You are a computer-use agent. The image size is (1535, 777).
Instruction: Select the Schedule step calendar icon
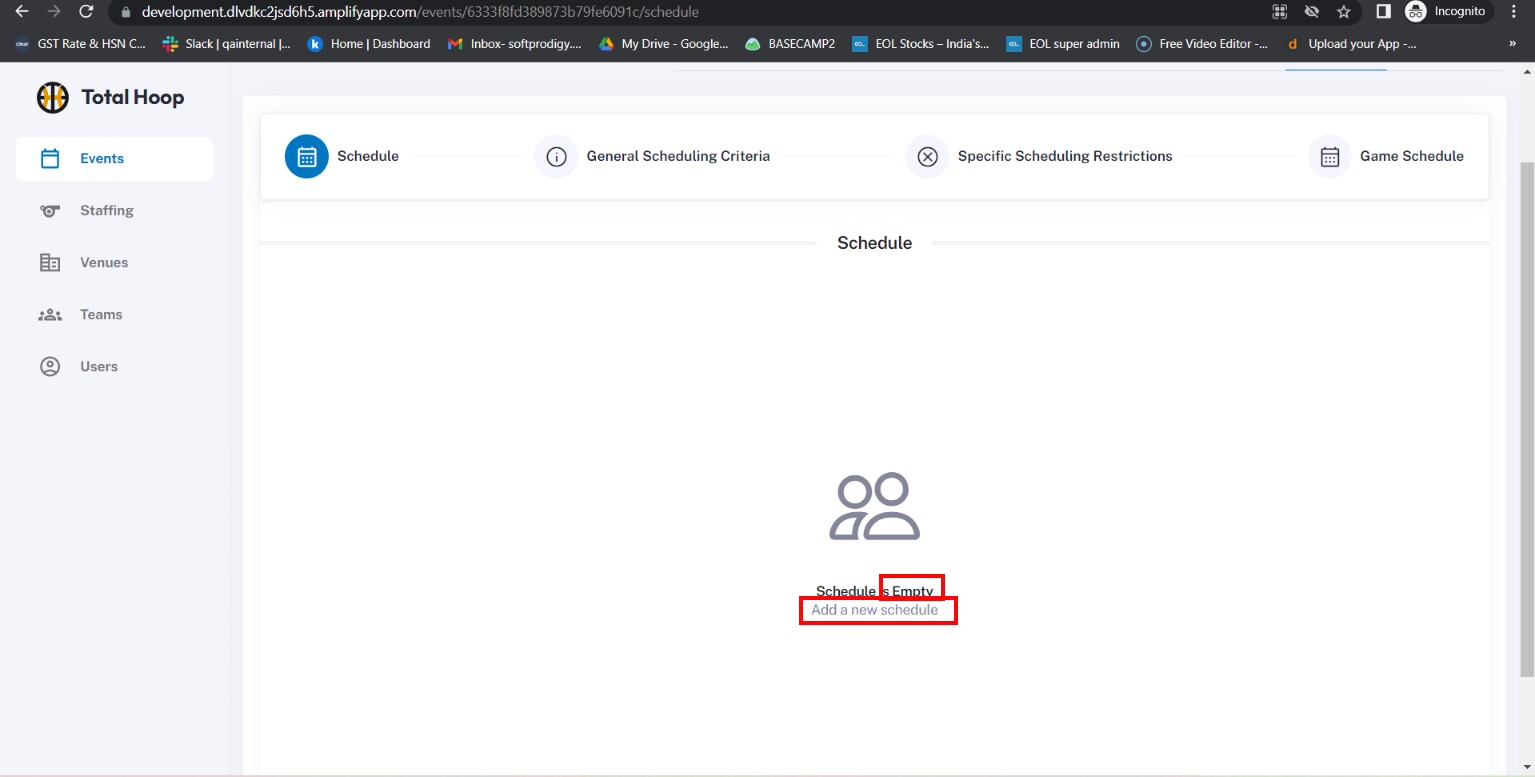pyautogui.click(x=307, y=156)
